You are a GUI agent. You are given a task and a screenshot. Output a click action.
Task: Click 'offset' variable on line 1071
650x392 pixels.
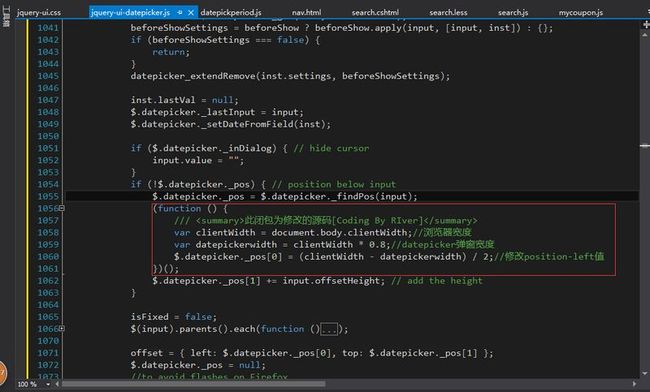coord(146,353)
